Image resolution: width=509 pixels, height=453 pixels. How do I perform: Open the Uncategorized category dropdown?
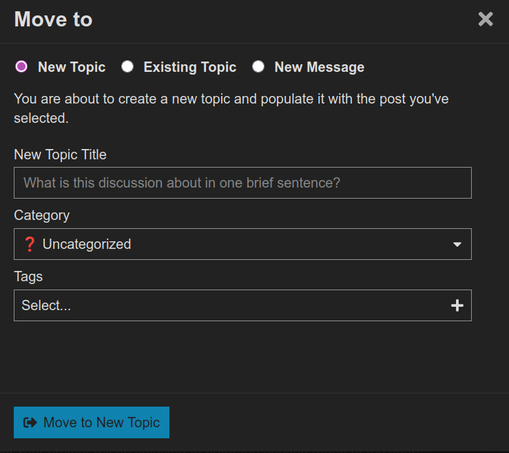click(243, 244)
